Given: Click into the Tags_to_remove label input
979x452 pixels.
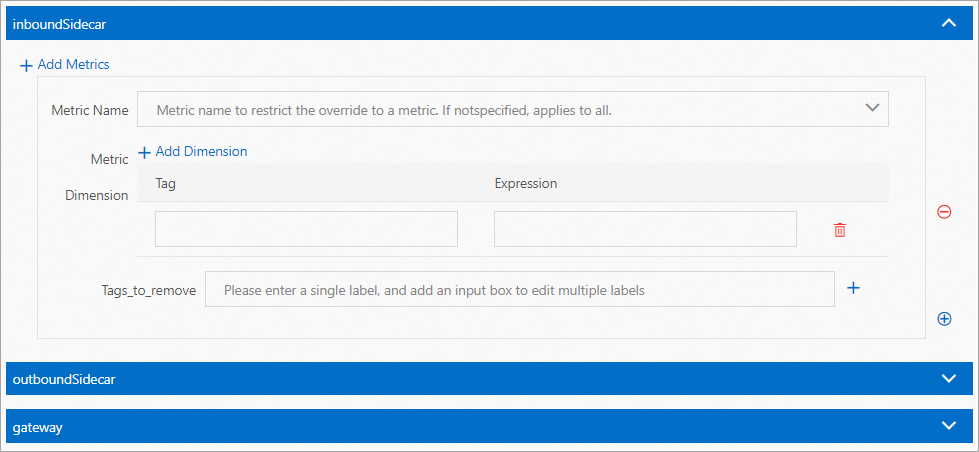Looking at the screenshot, I should coord(519,290).
